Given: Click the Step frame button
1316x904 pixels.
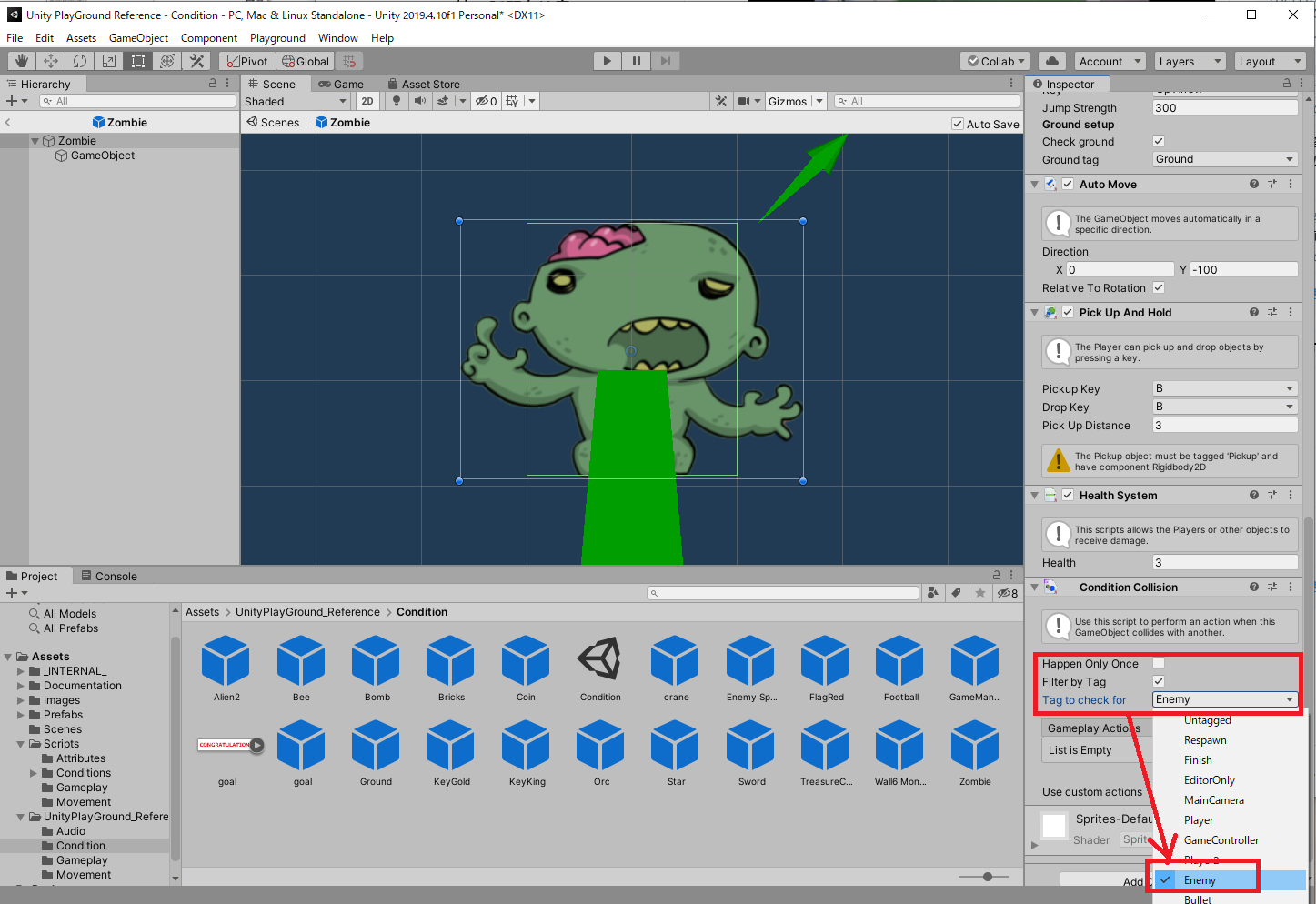Looking at the screenshot, I should click(665, 61).
